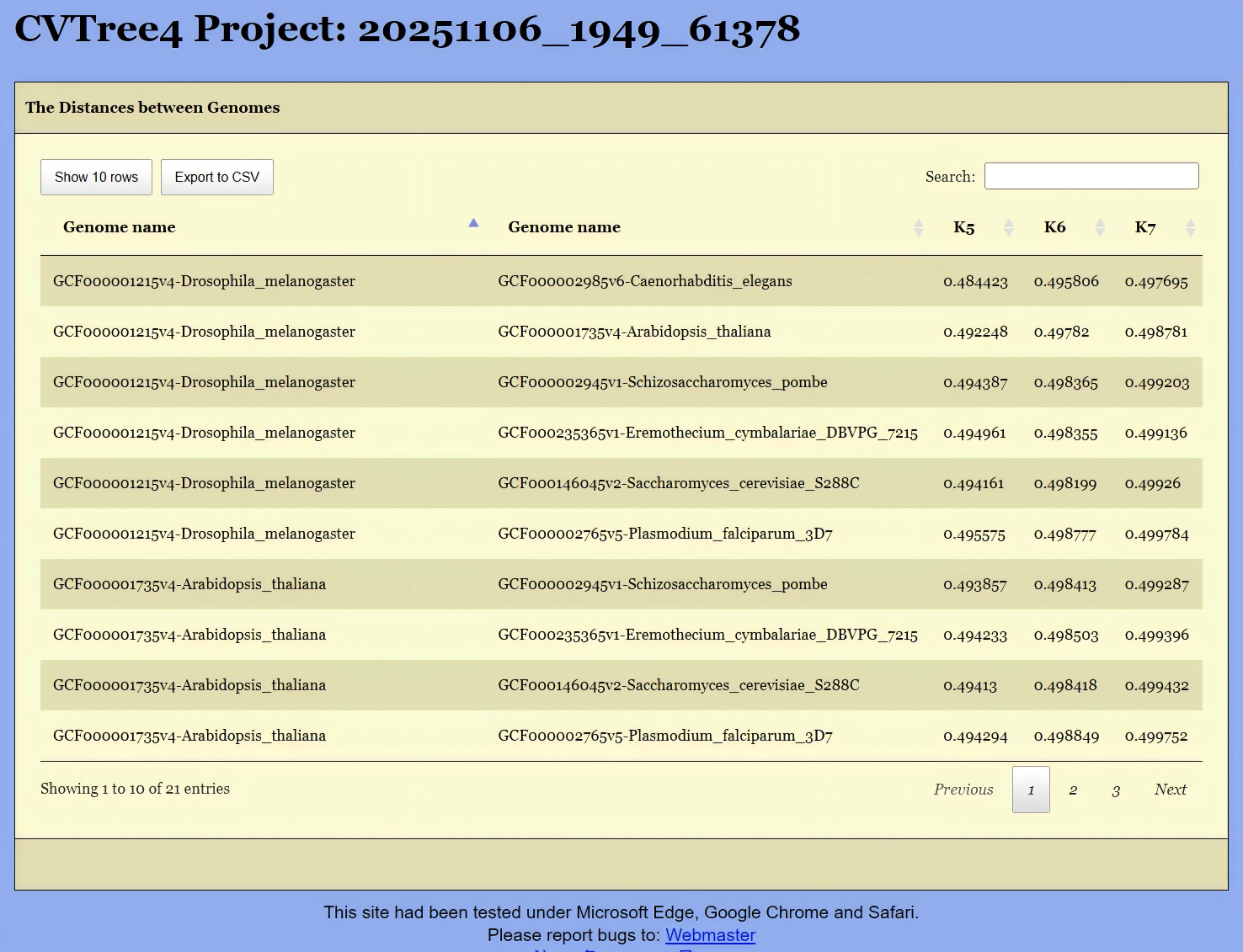The image size is (1243, 952).
Task: Click inside the Search field
Action: point(1091,175)
